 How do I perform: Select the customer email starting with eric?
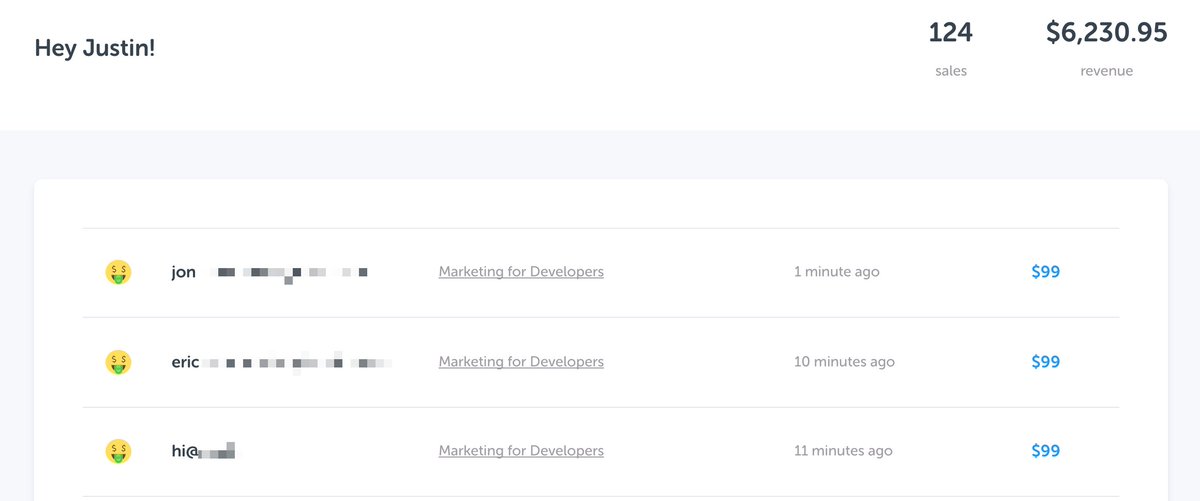281,362
